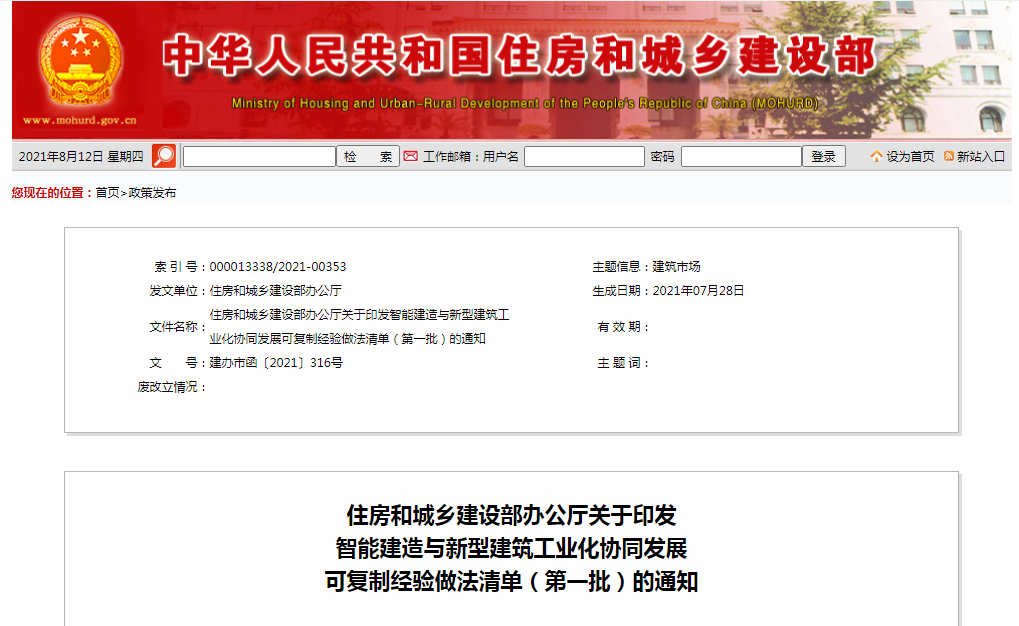The image size is (1019, 626).
Task: Click the 文件名称 label
Action: pos(178,327)
